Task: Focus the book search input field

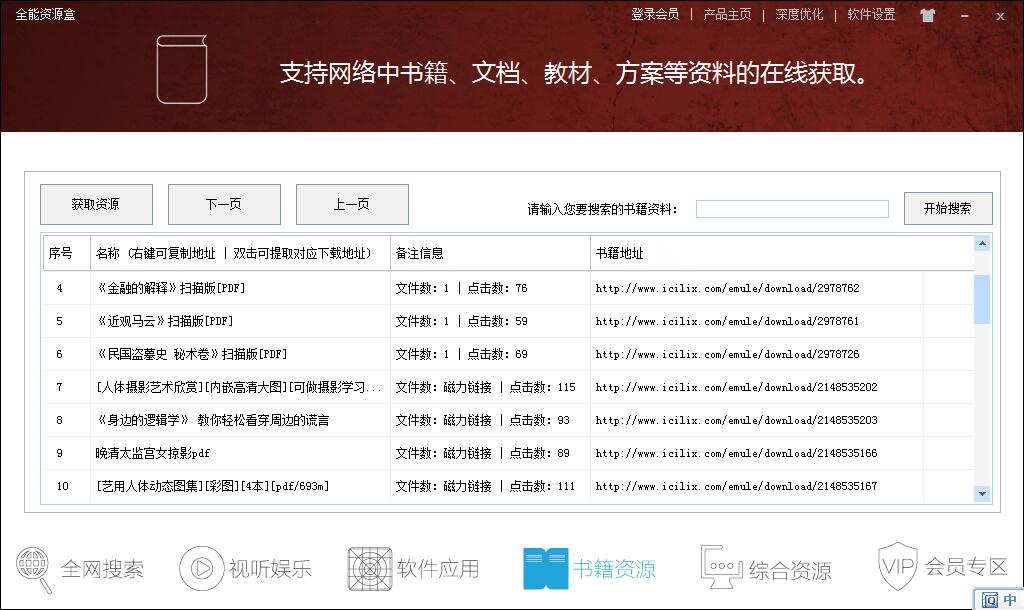Action: click(791, 209)
